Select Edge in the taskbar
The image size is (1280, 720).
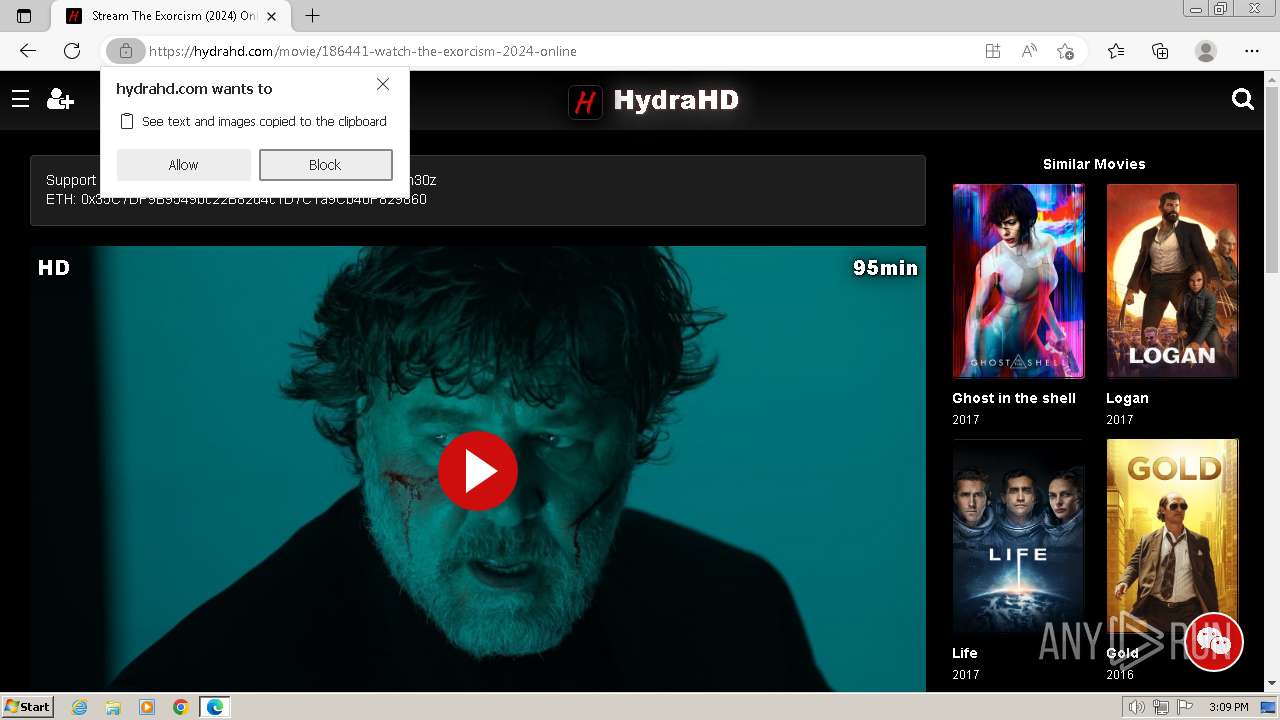[215, 707]
